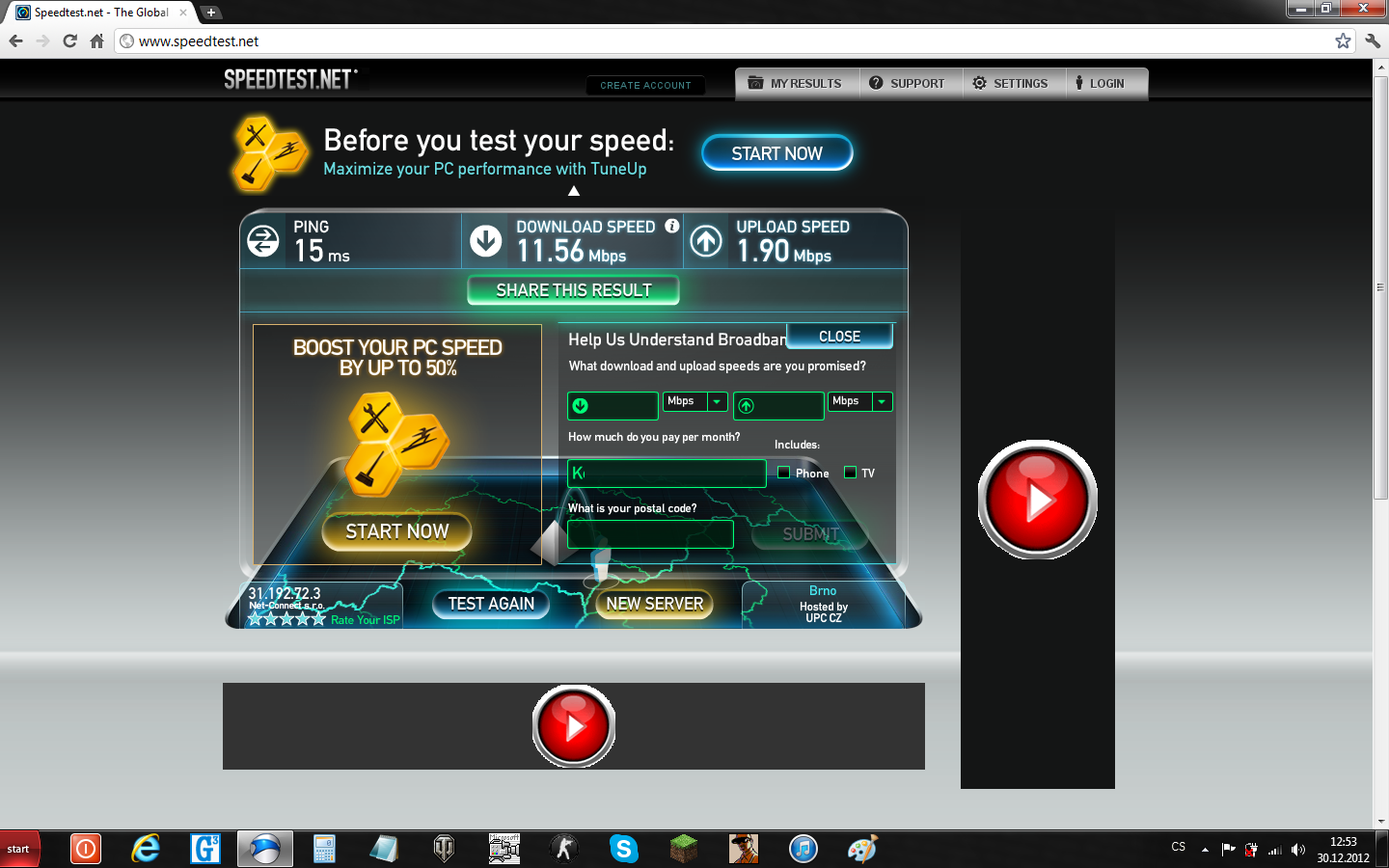Expand the download speed Mbps unit dropdown
Screen dimensions: 1389x868
pyautogui.click(x=717, y=401)
